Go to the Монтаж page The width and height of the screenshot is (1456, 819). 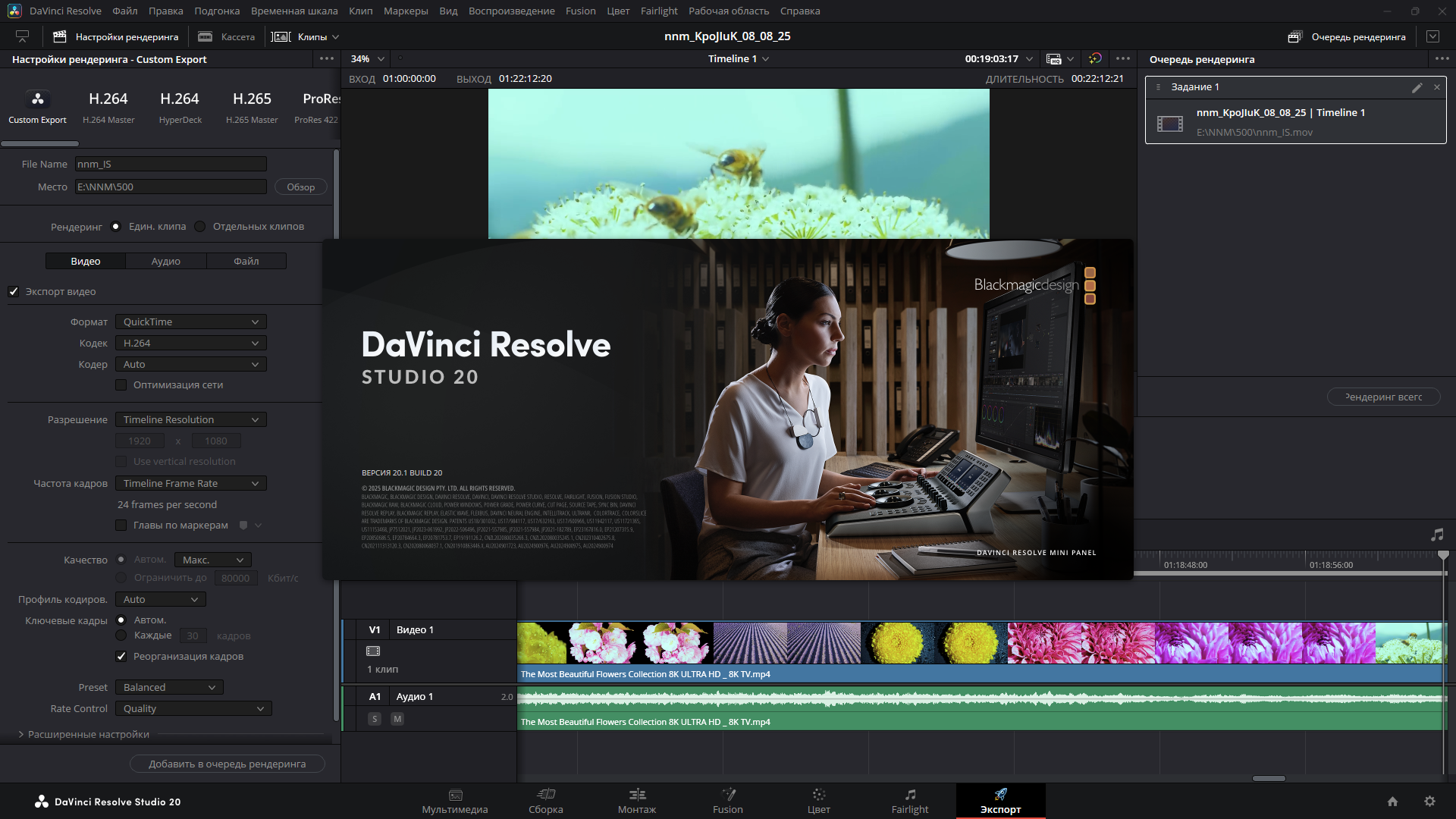(x=637, y=802)
